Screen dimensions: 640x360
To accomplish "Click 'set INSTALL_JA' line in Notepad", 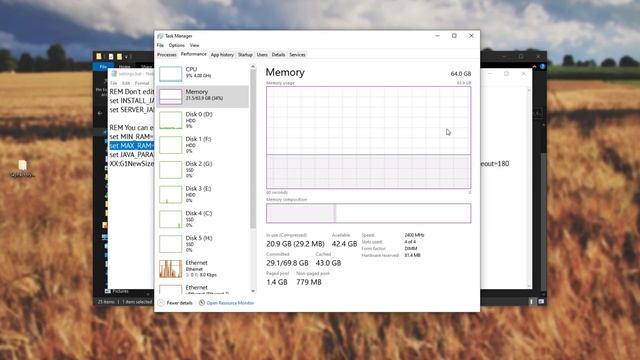I will point(131,100).
